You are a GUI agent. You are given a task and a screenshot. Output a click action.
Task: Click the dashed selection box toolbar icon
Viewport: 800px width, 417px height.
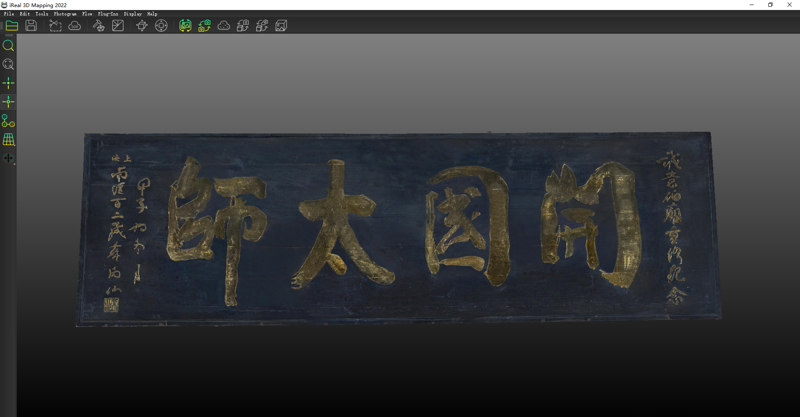pos(55,26)
